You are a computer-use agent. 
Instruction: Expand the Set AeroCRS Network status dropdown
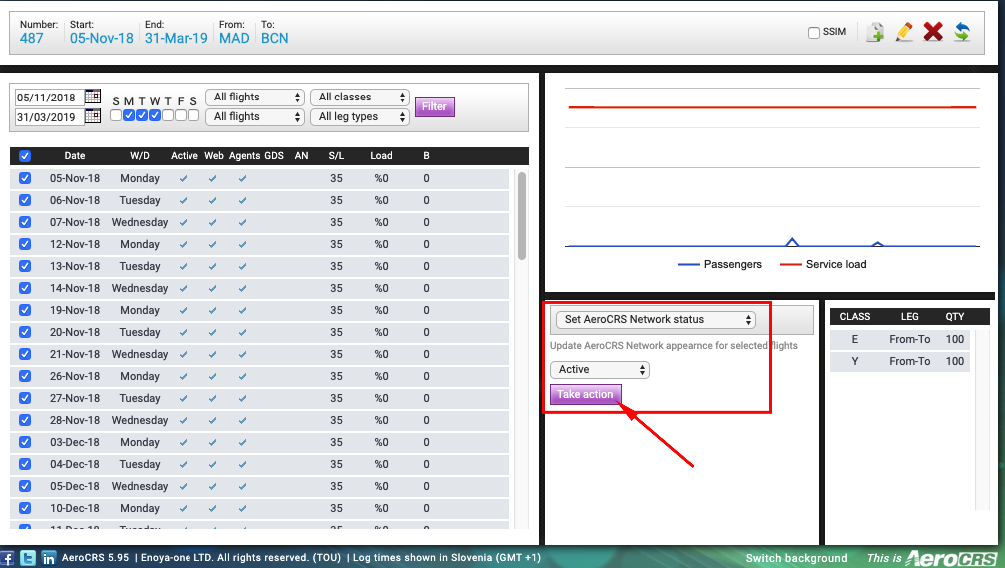[x=655, y=320]
